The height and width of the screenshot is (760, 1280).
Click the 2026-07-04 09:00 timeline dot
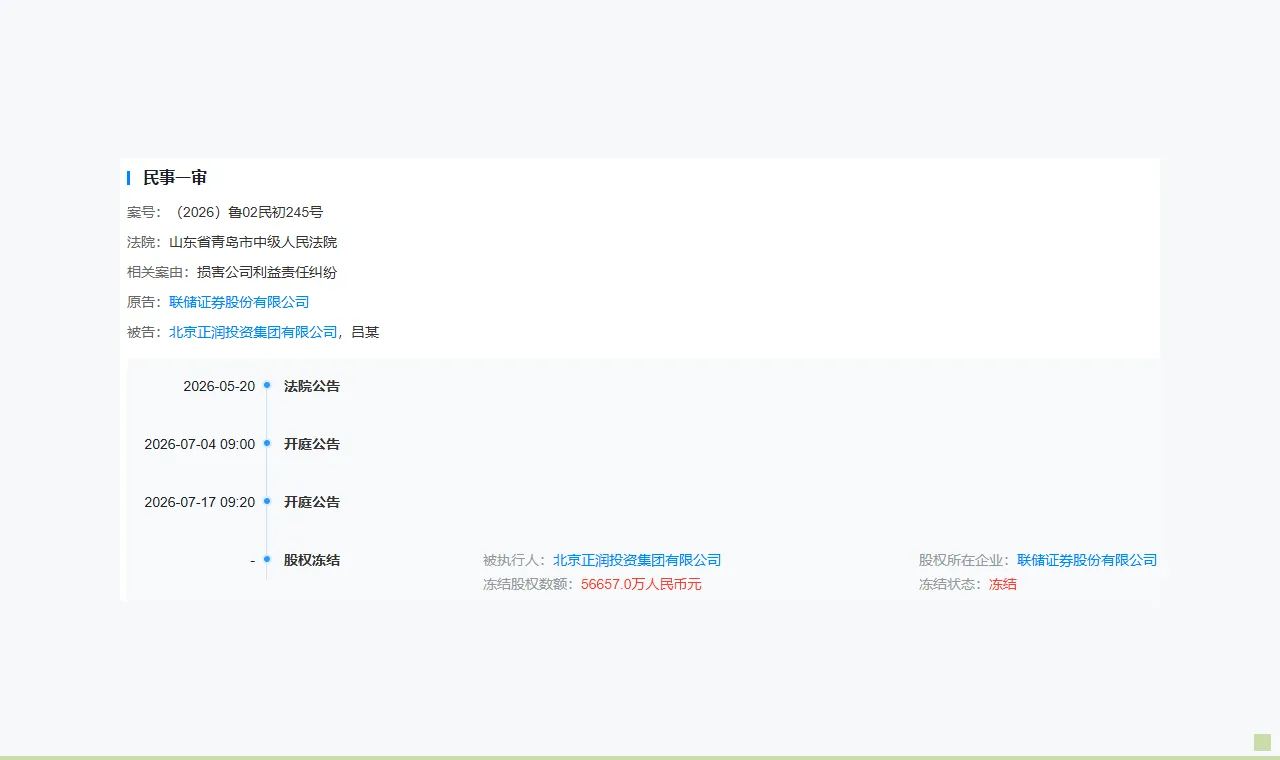tap(267, 443)
